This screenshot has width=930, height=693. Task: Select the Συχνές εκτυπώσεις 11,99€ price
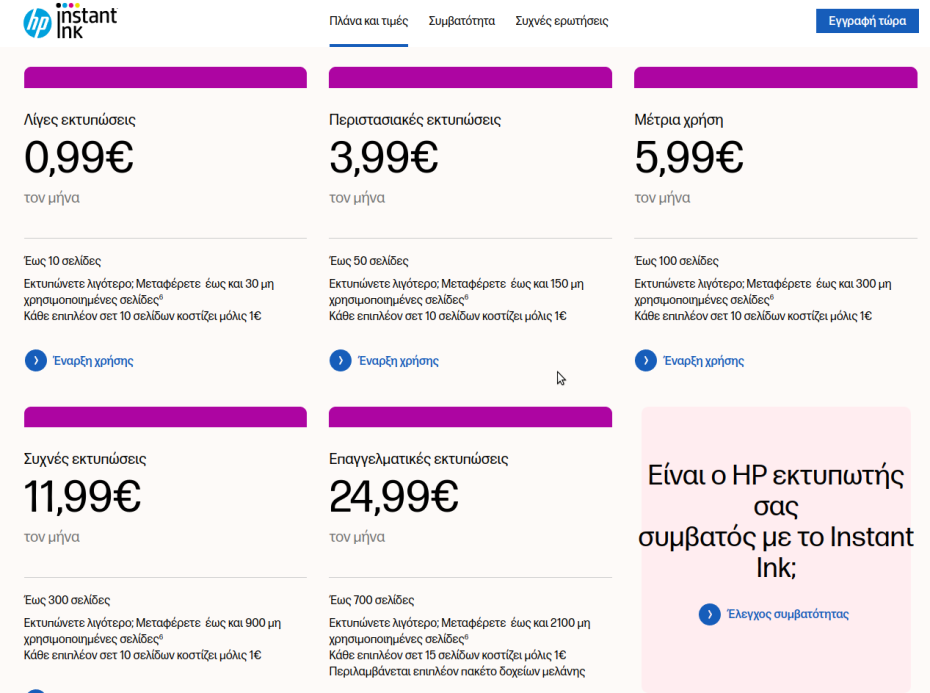(83, 497)
